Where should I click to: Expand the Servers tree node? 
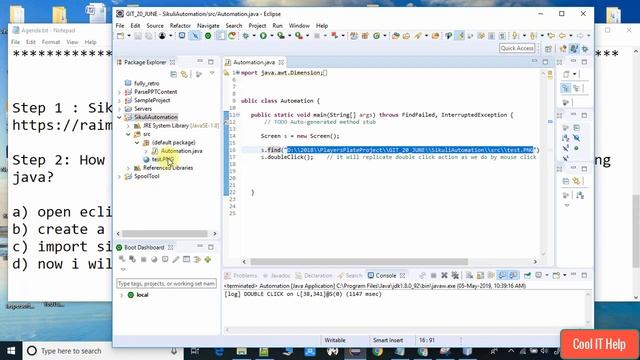(120, 109)
